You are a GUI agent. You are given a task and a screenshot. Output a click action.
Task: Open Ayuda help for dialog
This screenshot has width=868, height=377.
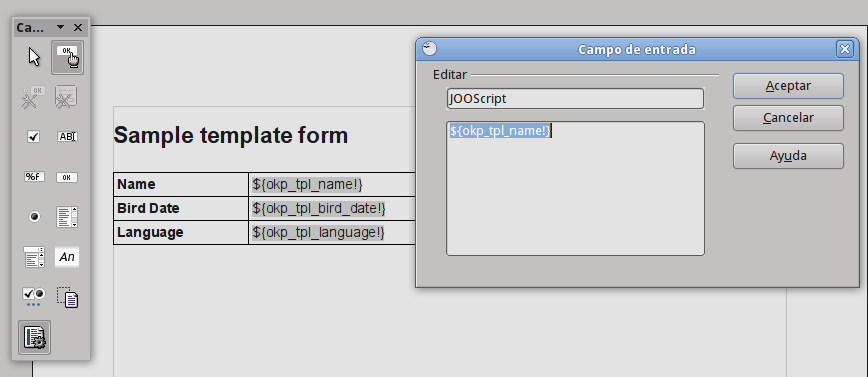tap(788, 156)
